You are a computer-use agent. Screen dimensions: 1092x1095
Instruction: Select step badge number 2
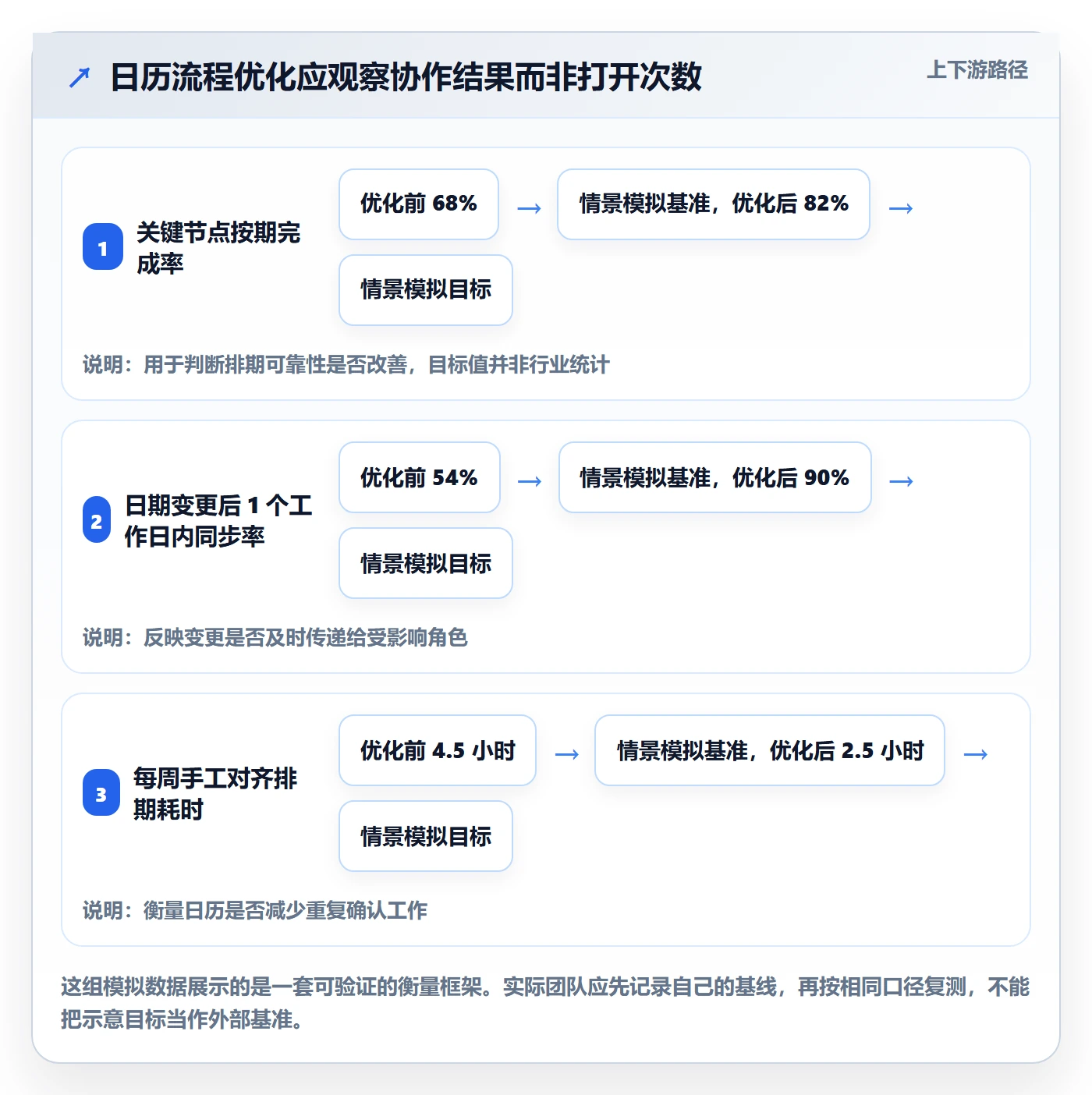(97, 520)
